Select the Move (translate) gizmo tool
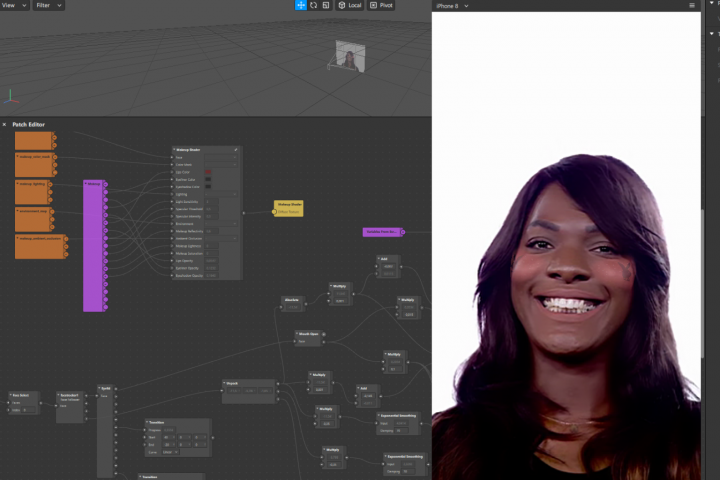 [x=300, y=5]
